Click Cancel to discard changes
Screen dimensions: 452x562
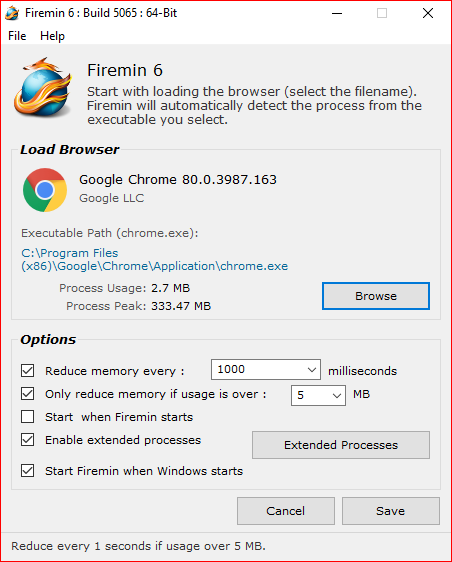click(286, 511)
